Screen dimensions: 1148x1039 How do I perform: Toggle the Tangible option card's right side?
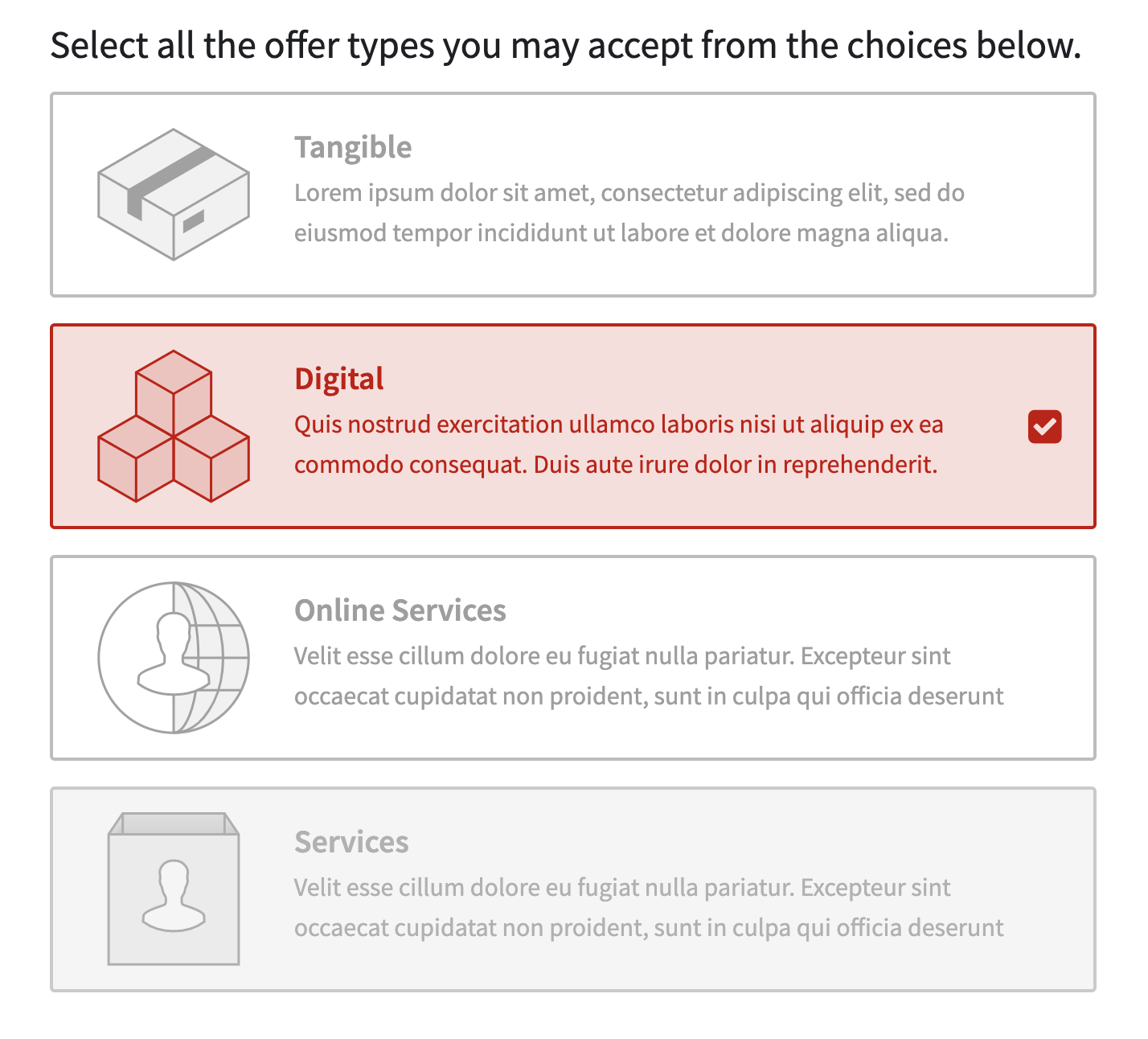pos(1044,195)
